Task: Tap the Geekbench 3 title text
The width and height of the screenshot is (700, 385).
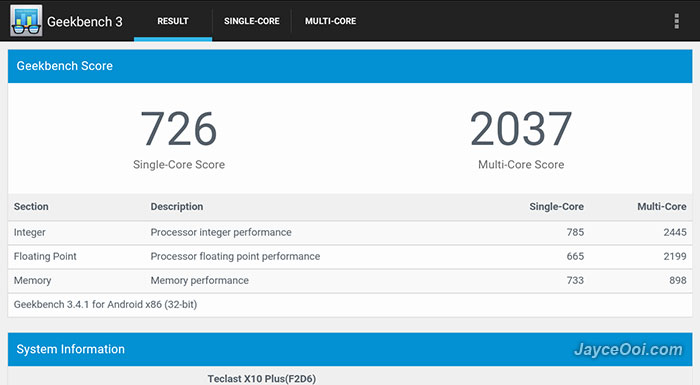Action: (85, 21)
